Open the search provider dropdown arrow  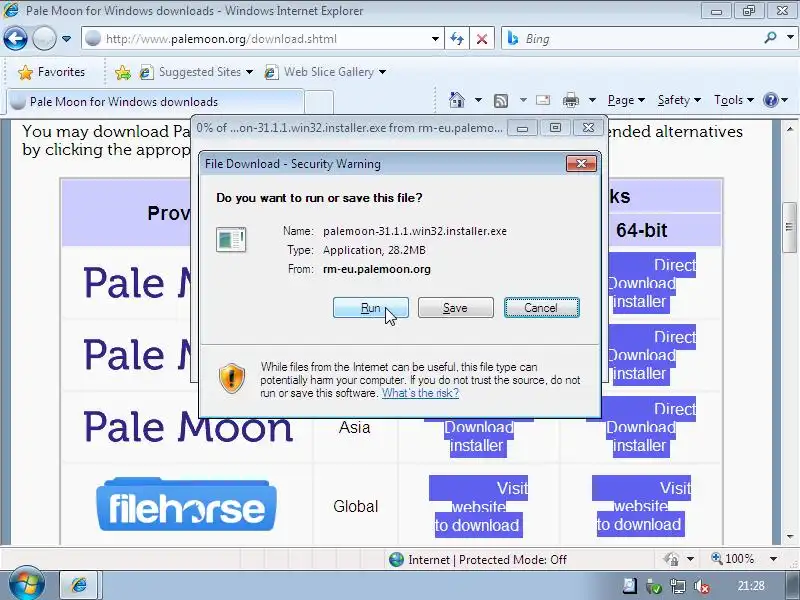(790, 38)
